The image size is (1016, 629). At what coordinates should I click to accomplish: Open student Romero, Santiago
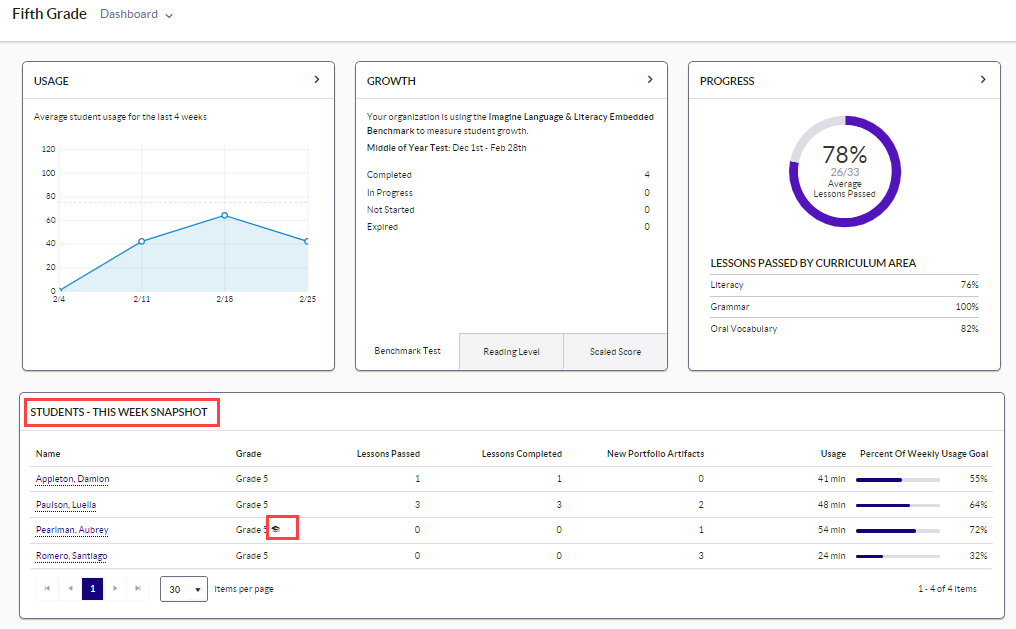coord(71,555)
